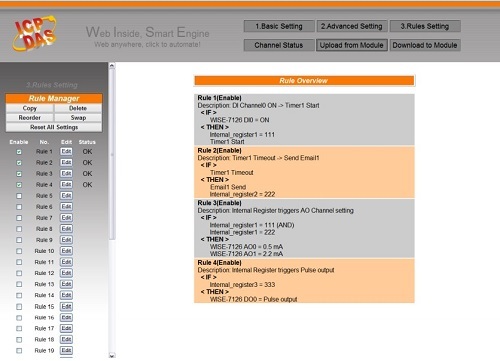The height and width of the screenshot is (361, 500).
Task: Click the Copy button in Rule Manager
Action: (30, 108)
